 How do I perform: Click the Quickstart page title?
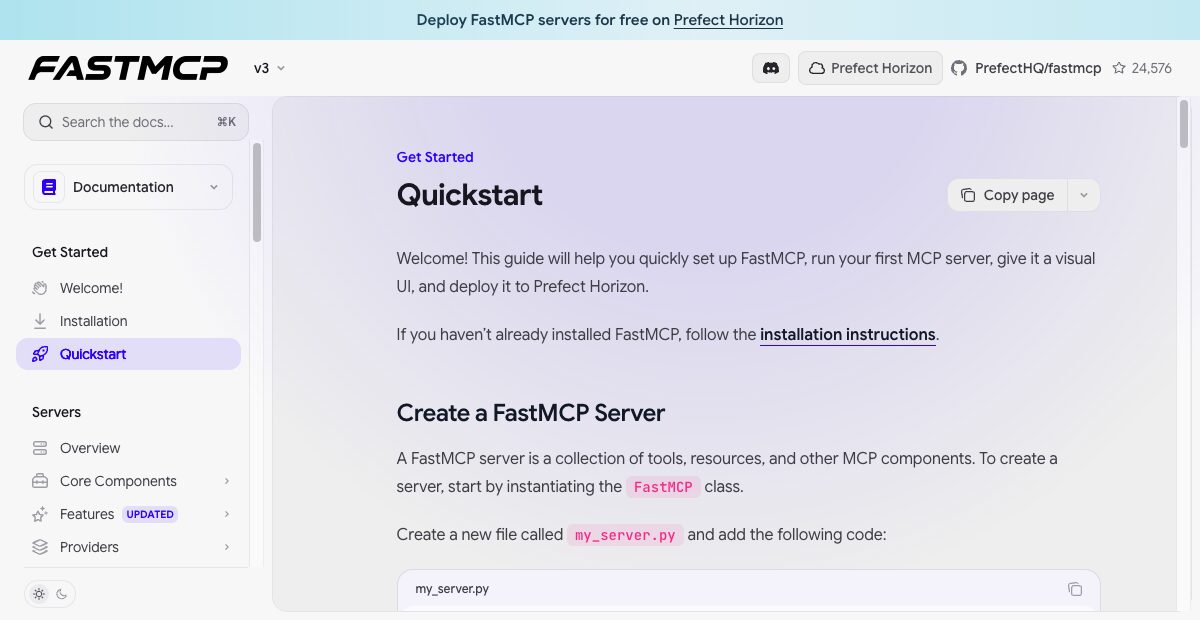pyautogui.click(x=470, y=194)
